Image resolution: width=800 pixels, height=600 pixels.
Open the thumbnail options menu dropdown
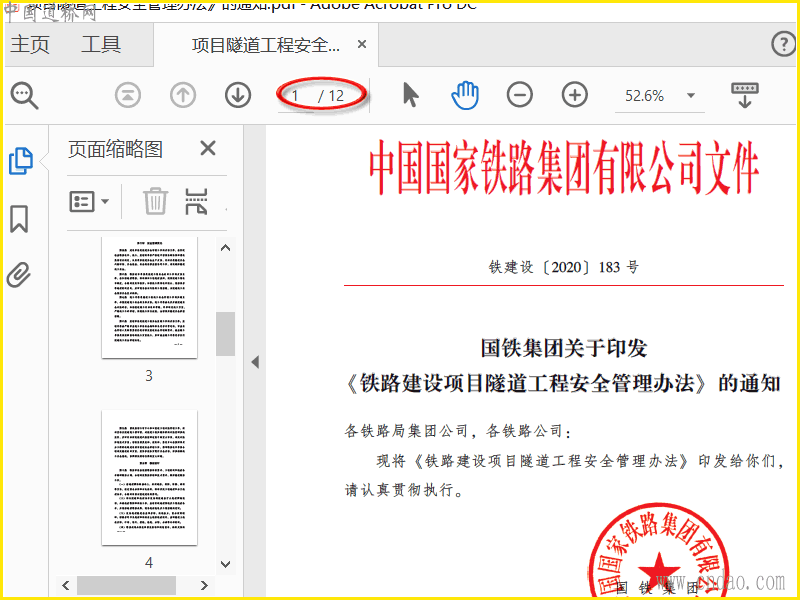click(89, 202)
